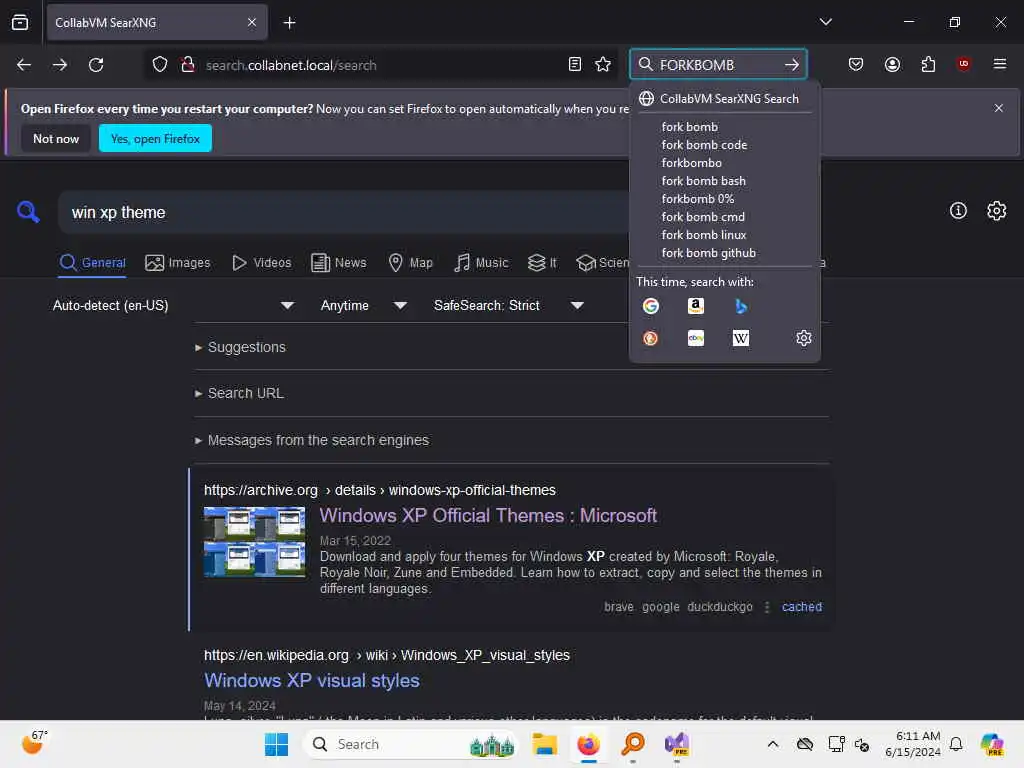Viewport: 1024px width, 768px height.
Task: Select the 'fork bomb' suggestion
Action: click(690, 127)
